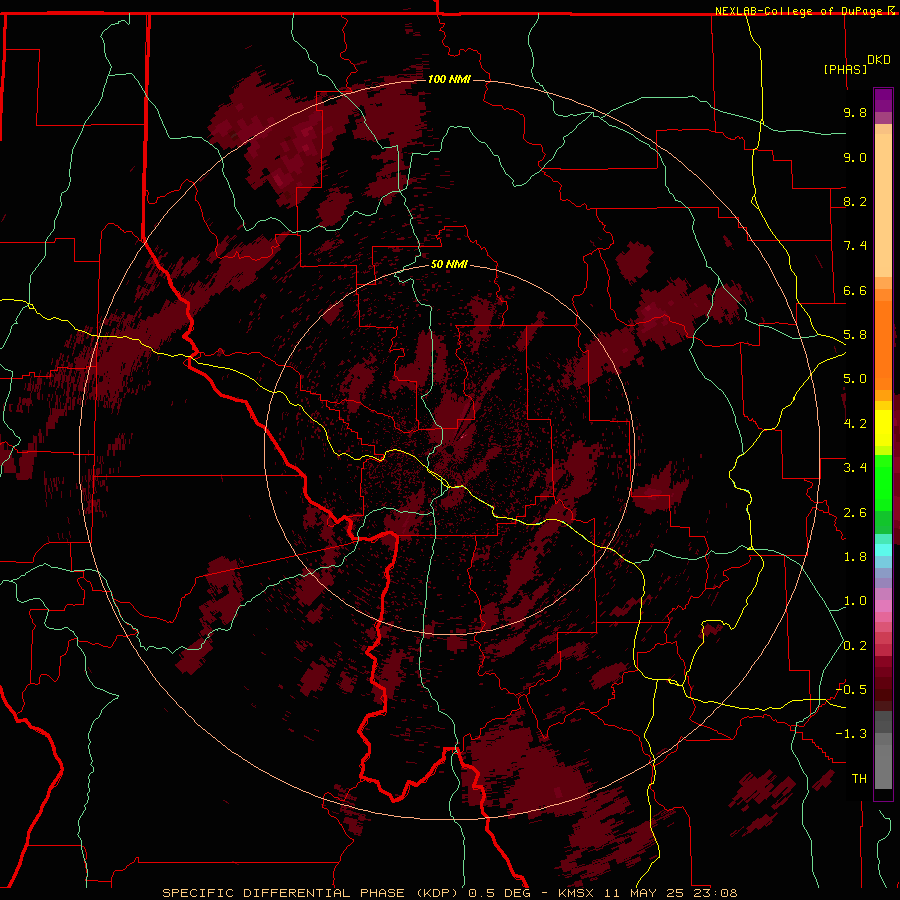900x900 pixels.
Task: Click the 8.2 value on the legend
Action: 855,201
